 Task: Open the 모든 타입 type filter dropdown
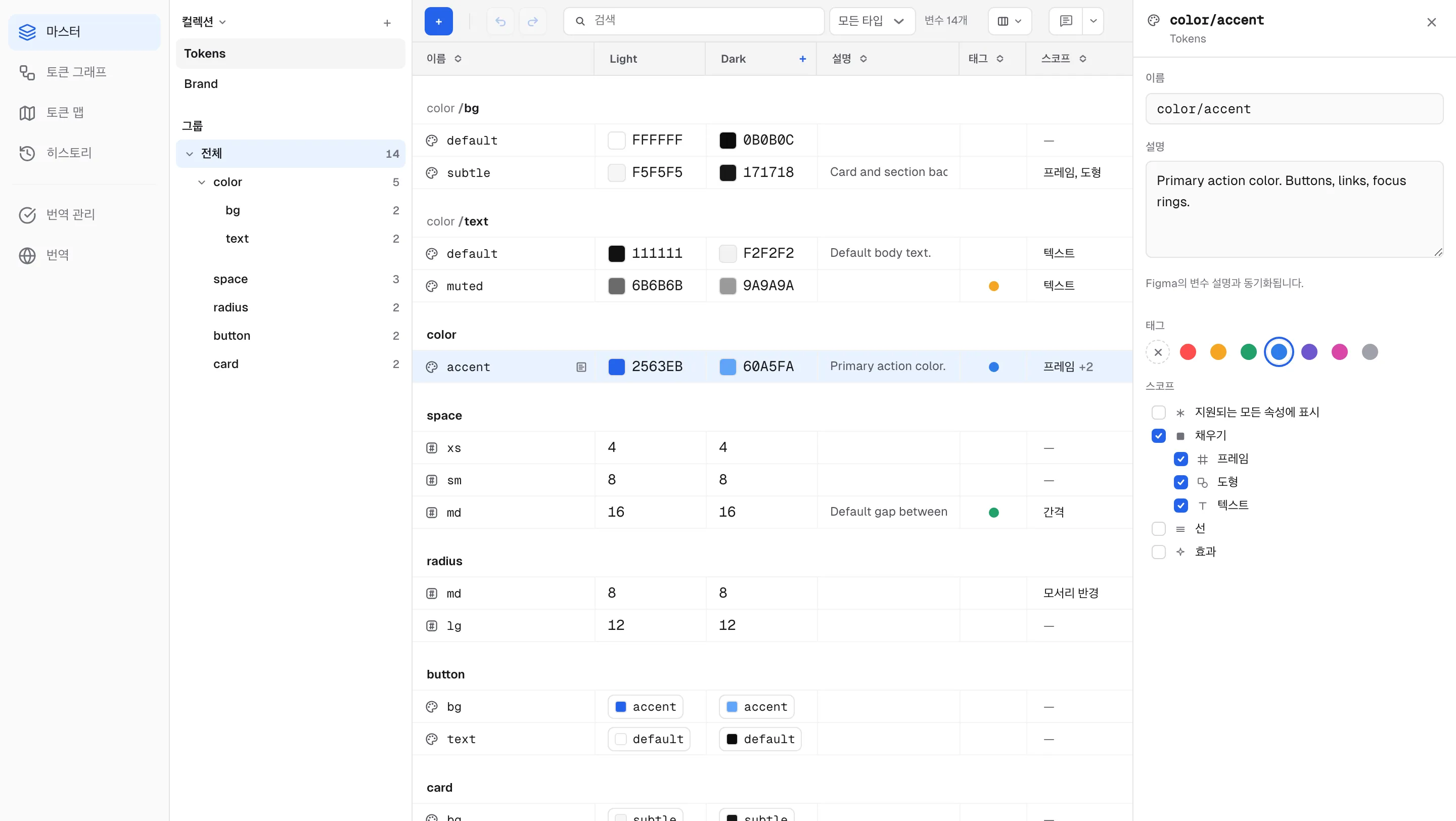872,21
